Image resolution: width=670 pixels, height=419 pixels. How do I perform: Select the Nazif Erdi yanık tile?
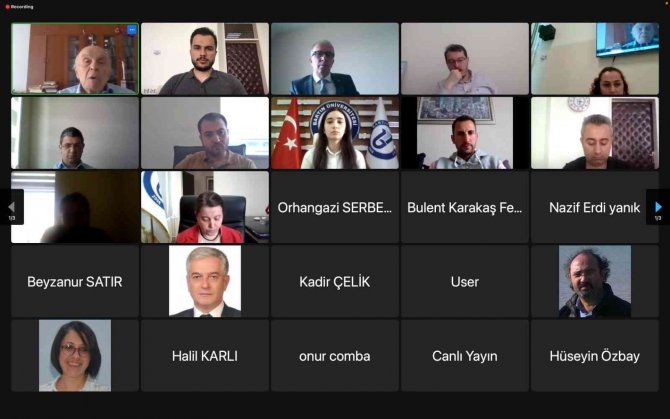(594, 207)
